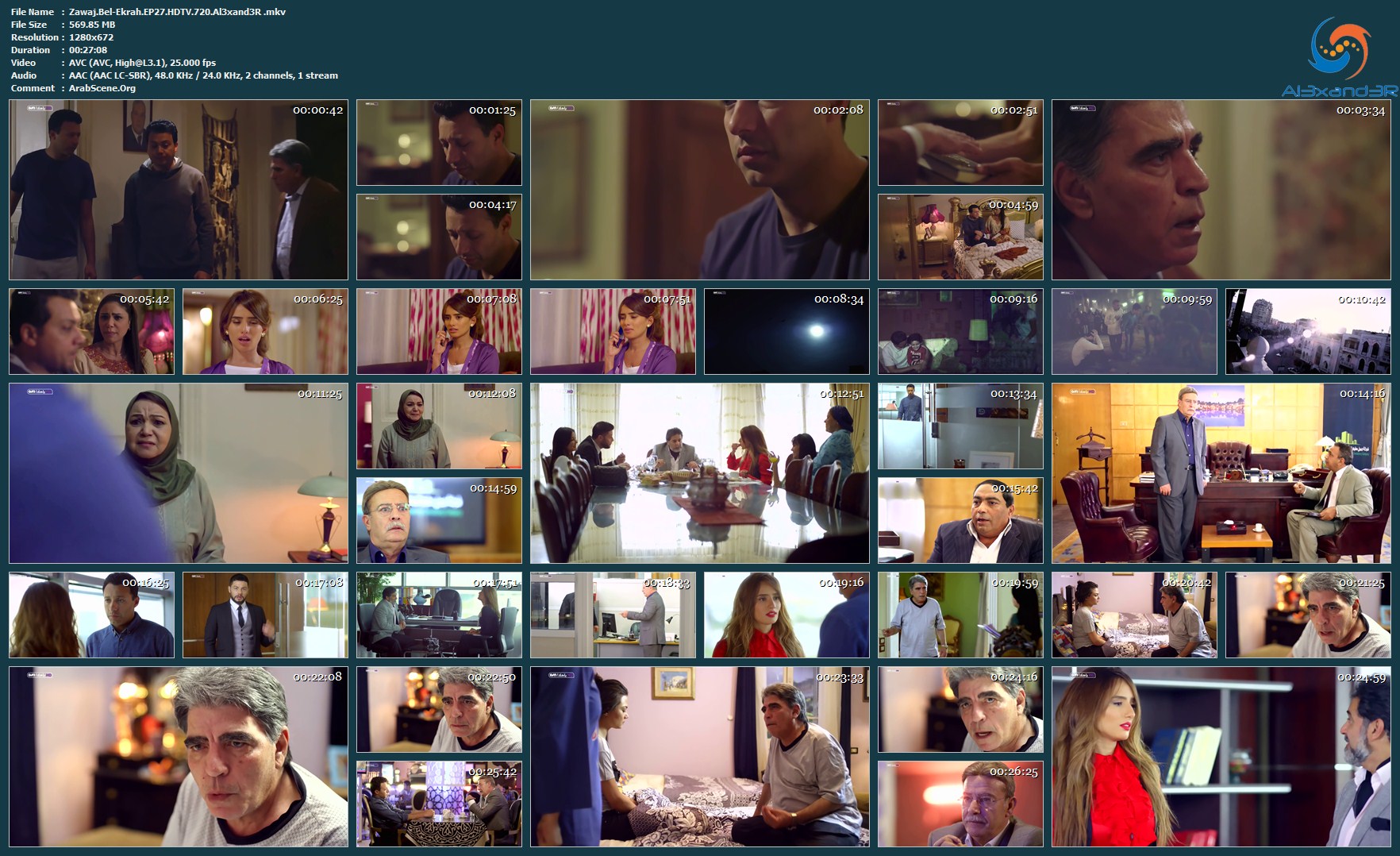The width and height of the screenshot is (1400, 856).
Task: Select the frame at 00:01:25
Action: point(439,143)
